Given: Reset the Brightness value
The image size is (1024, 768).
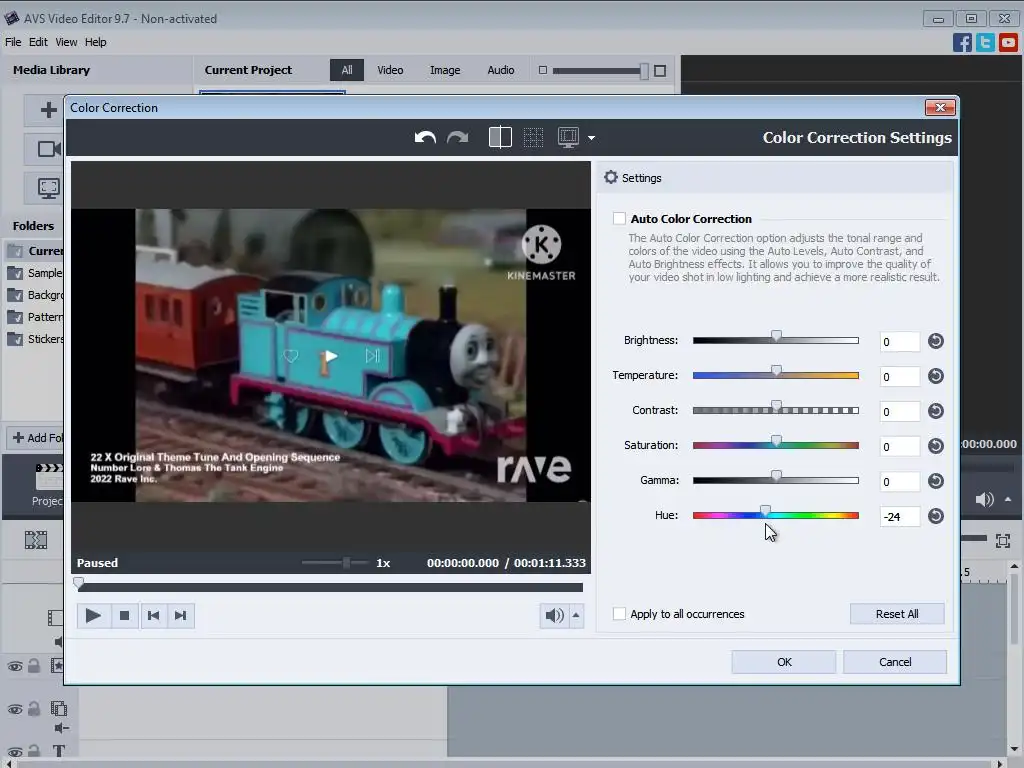Looking at the screenshot, I should [936, 341].
